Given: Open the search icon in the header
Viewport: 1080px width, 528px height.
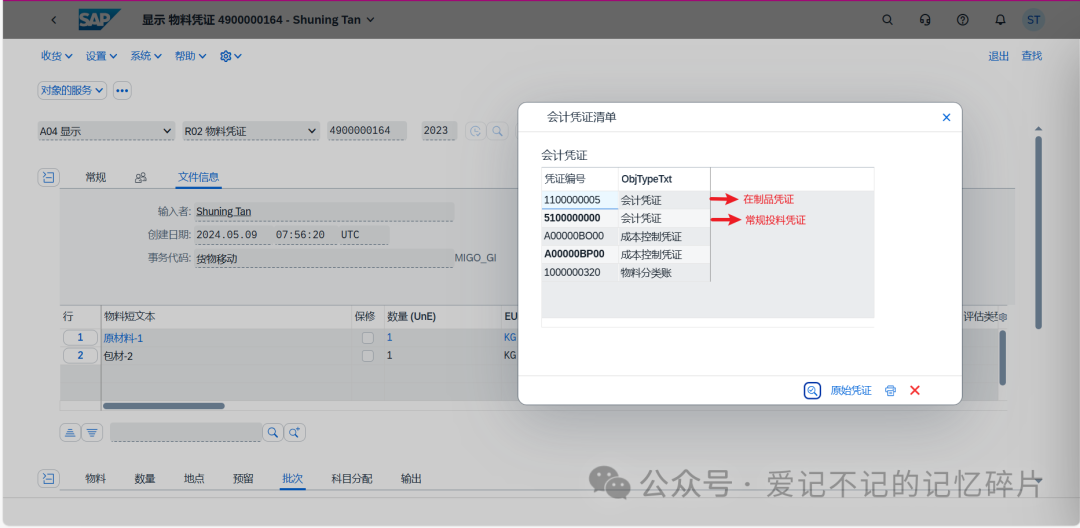Looking at the screenshot, I should point(888,20).
